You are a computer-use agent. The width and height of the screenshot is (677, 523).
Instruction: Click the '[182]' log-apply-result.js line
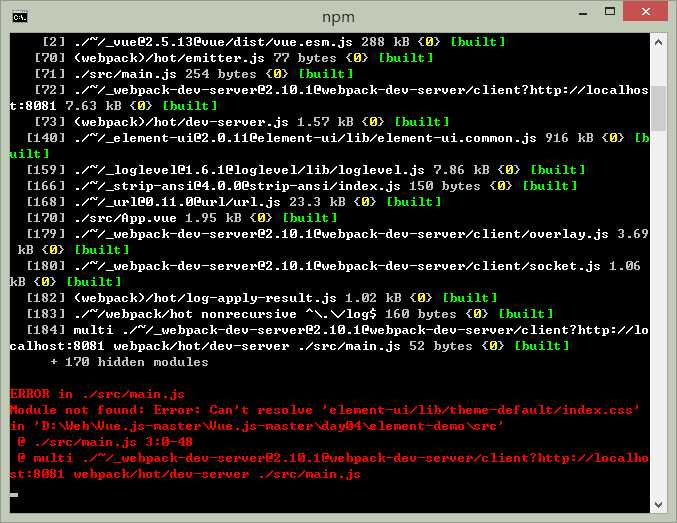(x=261, y=298)
